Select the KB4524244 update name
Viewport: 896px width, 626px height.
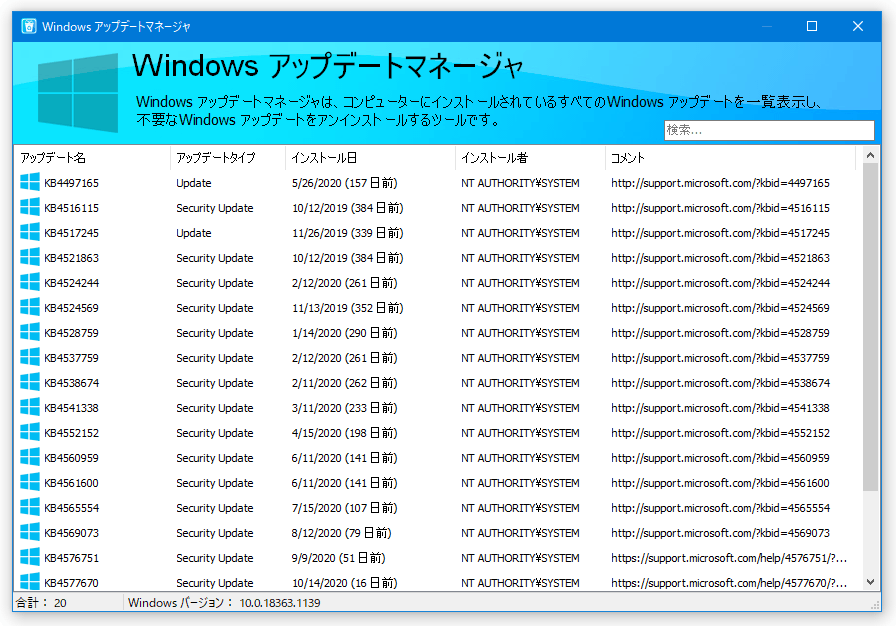[71, 283]
